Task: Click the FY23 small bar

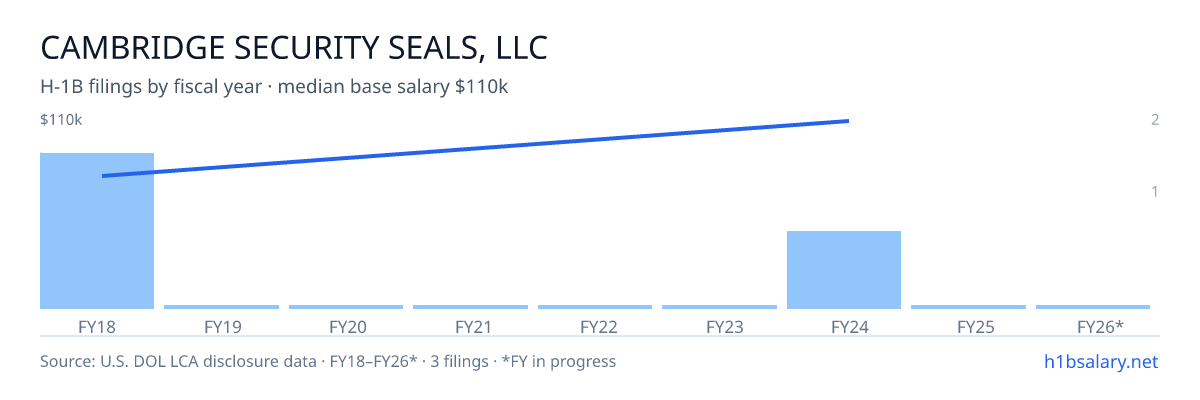Action: [x=719, y=307]
